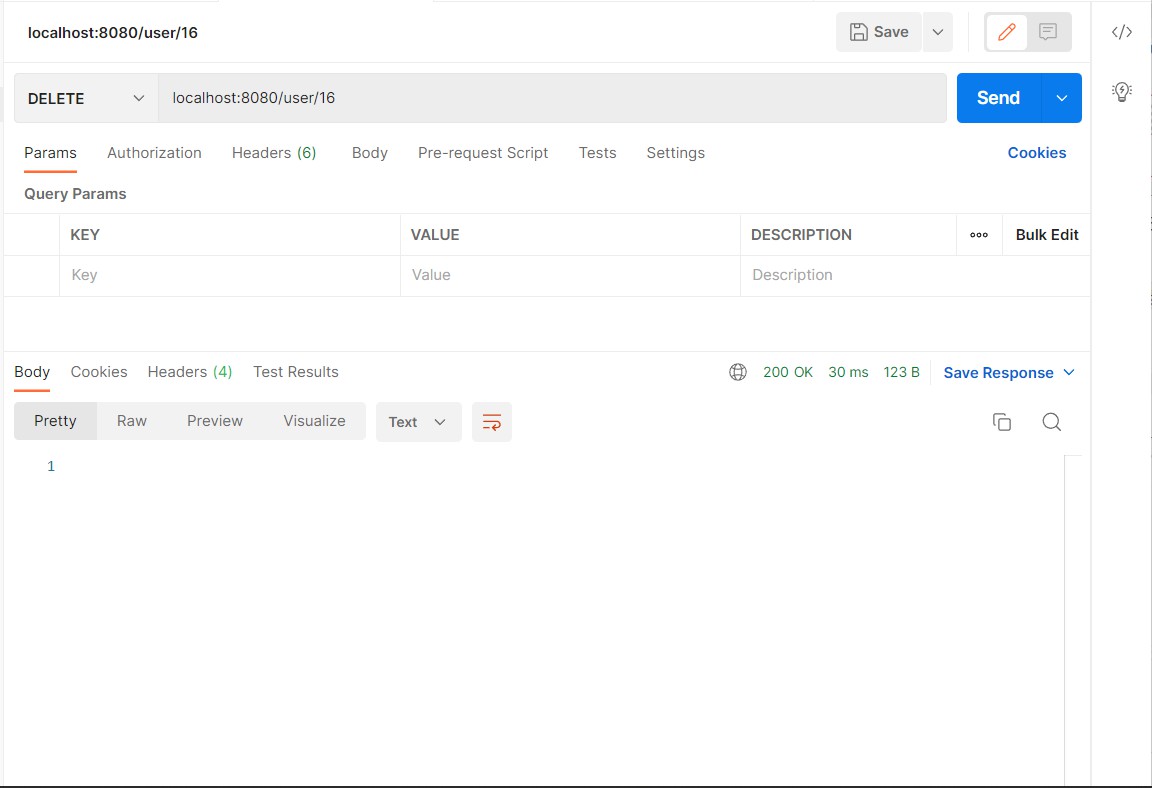
Task: Open the request Body tab
Action: pos(370,153)
